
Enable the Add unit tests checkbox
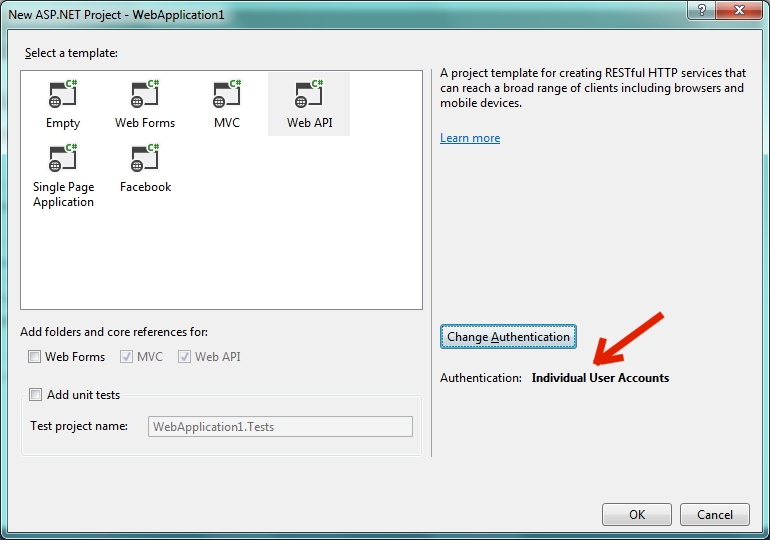35,394
